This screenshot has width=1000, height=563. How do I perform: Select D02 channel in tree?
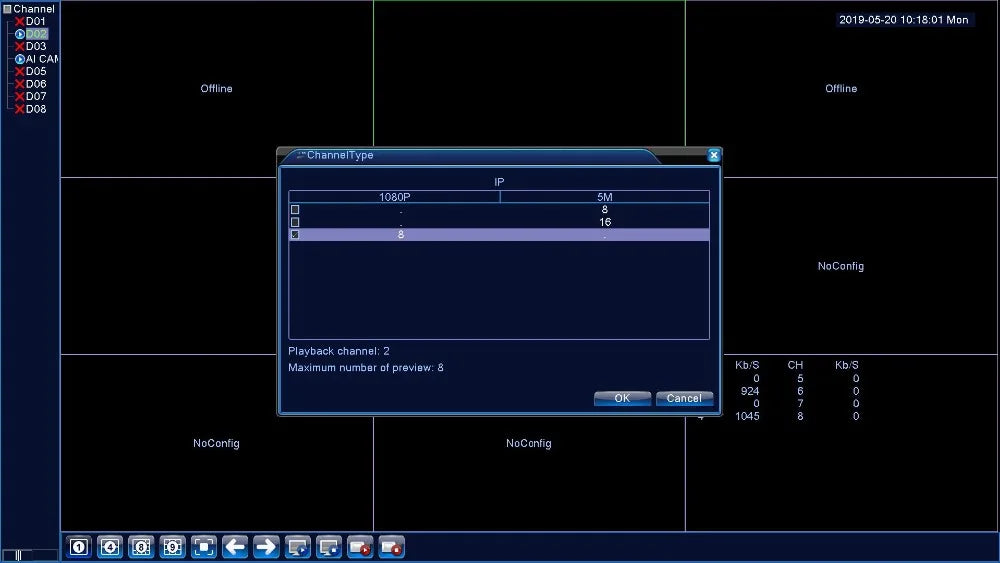click(36, 34)
